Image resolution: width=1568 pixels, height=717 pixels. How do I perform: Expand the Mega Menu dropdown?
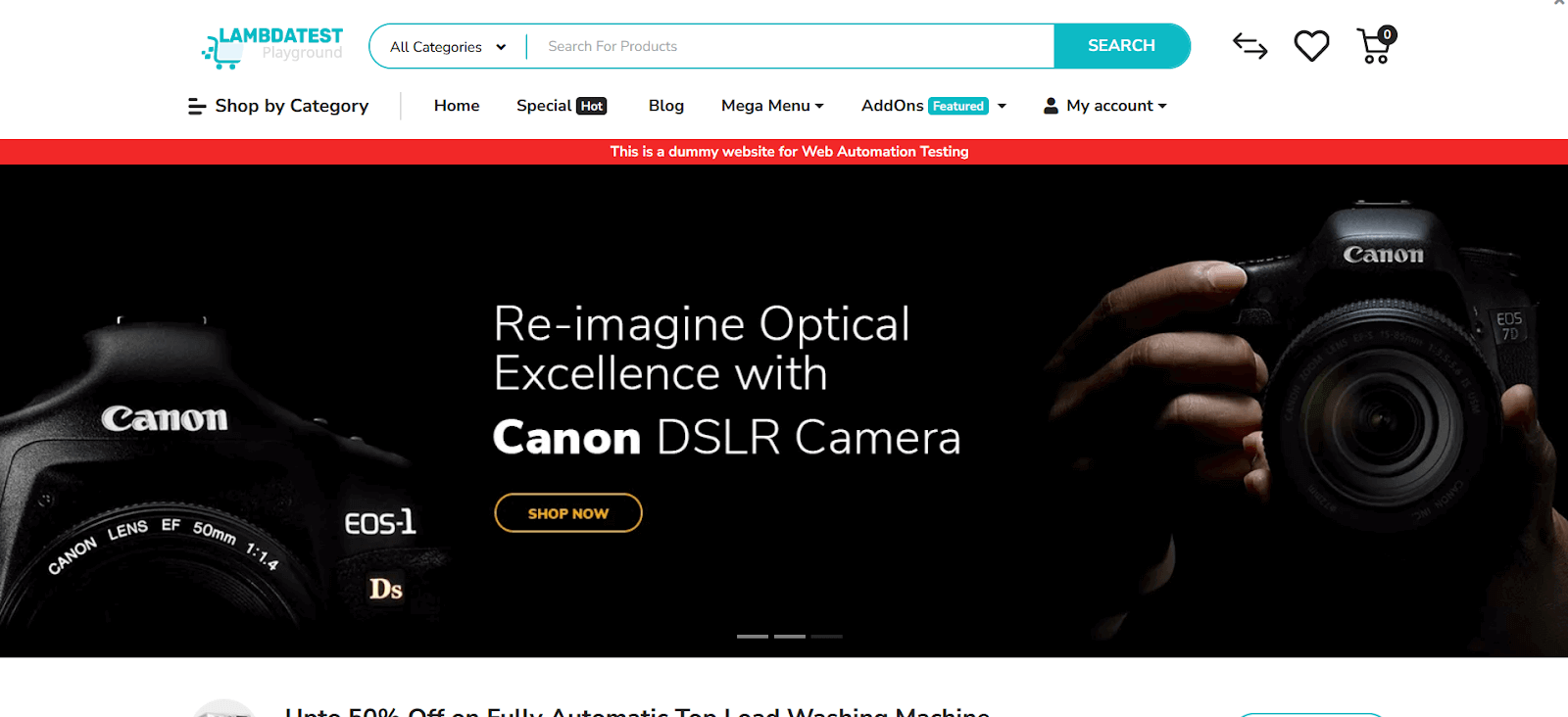click(772, 106)
